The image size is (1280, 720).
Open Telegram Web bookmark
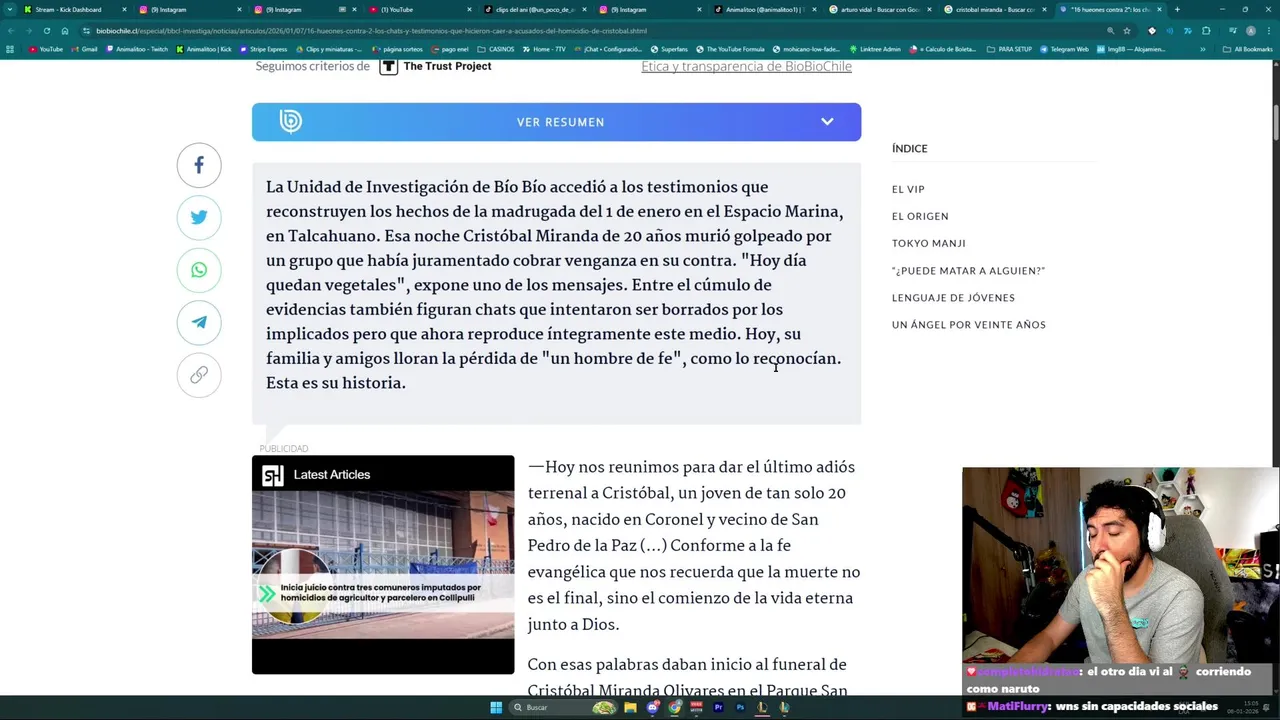[x=1064, y=49]
